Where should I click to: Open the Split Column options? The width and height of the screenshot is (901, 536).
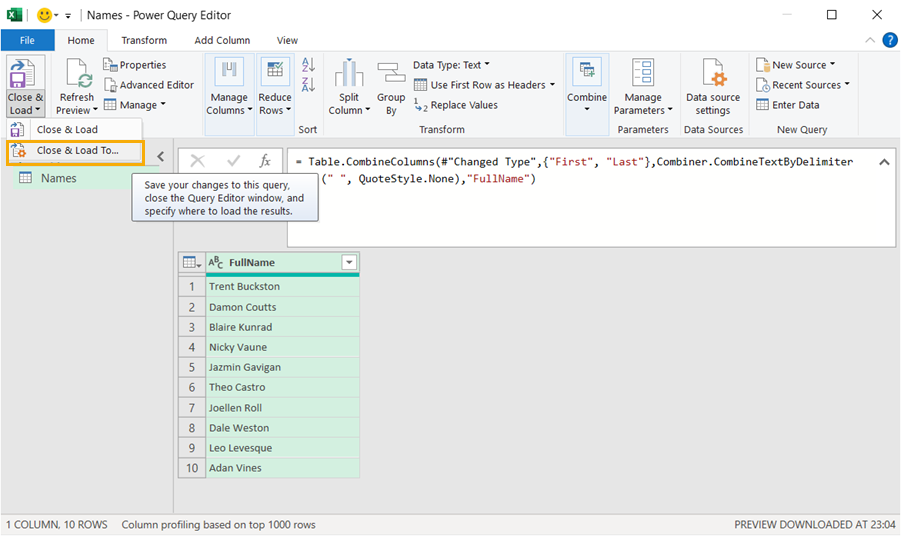coord(349,86)
